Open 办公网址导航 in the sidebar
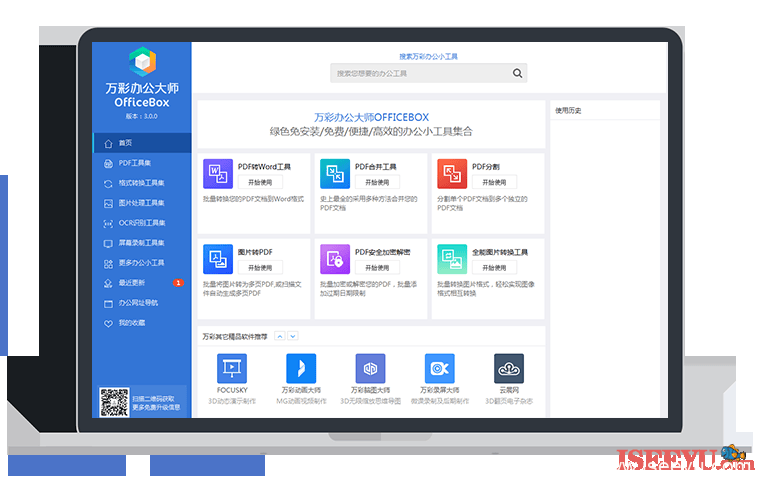Viewport: 761px width, 481px height. click(x=142, y=303)
